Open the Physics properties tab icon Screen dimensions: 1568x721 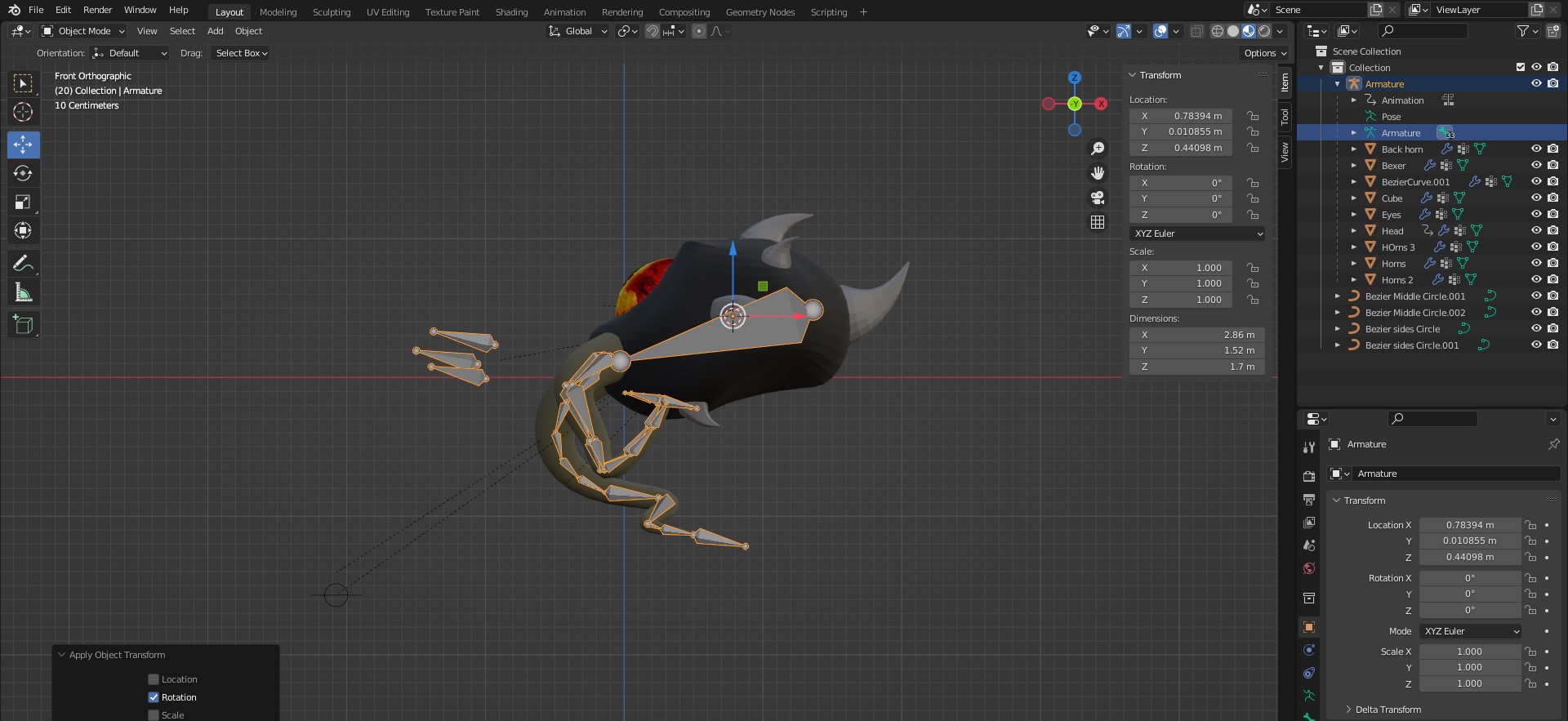[x=1309, y=650]
